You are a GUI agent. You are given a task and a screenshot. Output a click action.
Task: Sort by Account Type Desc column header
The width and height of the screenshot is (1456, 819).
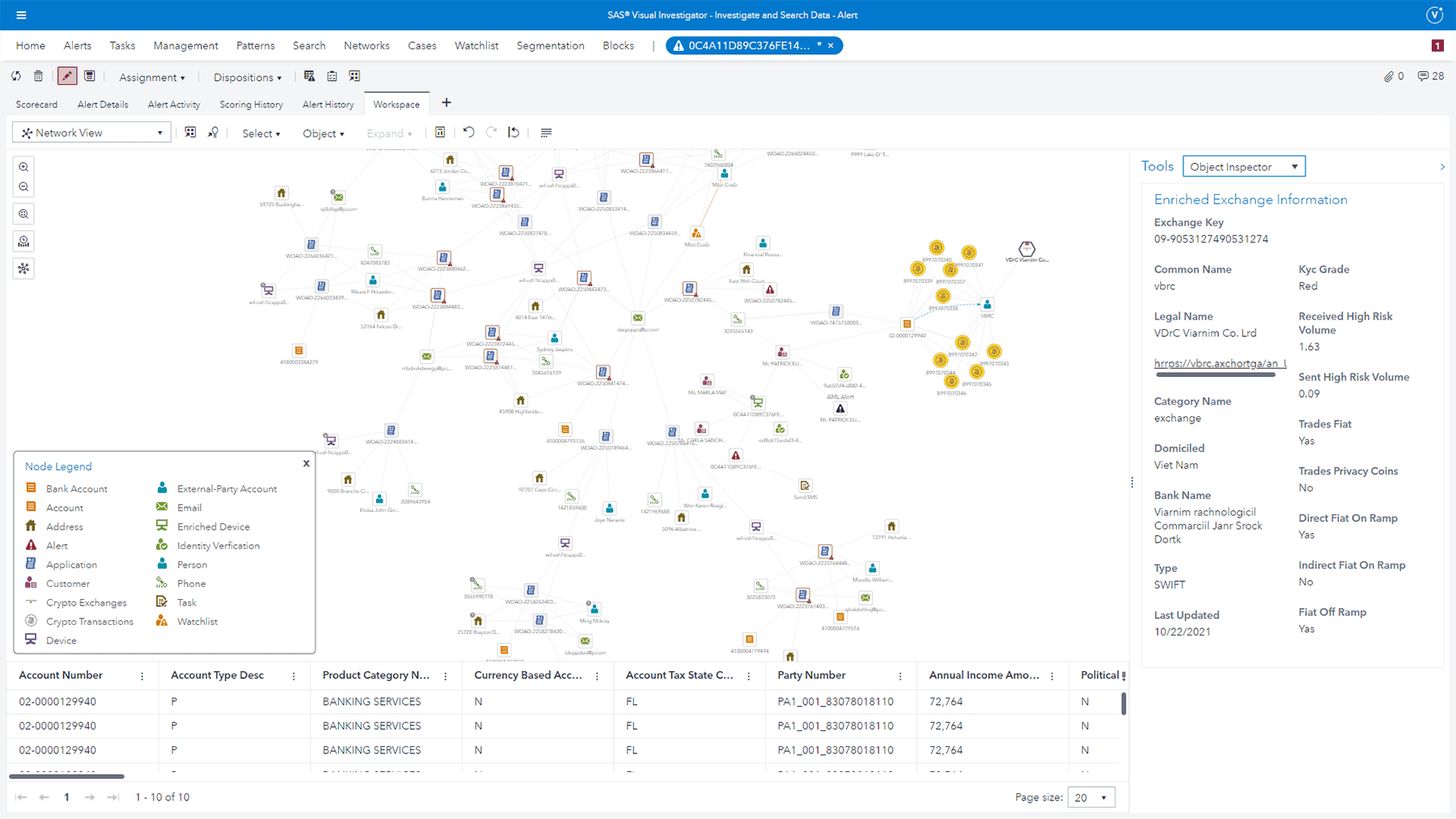(217, 675)
